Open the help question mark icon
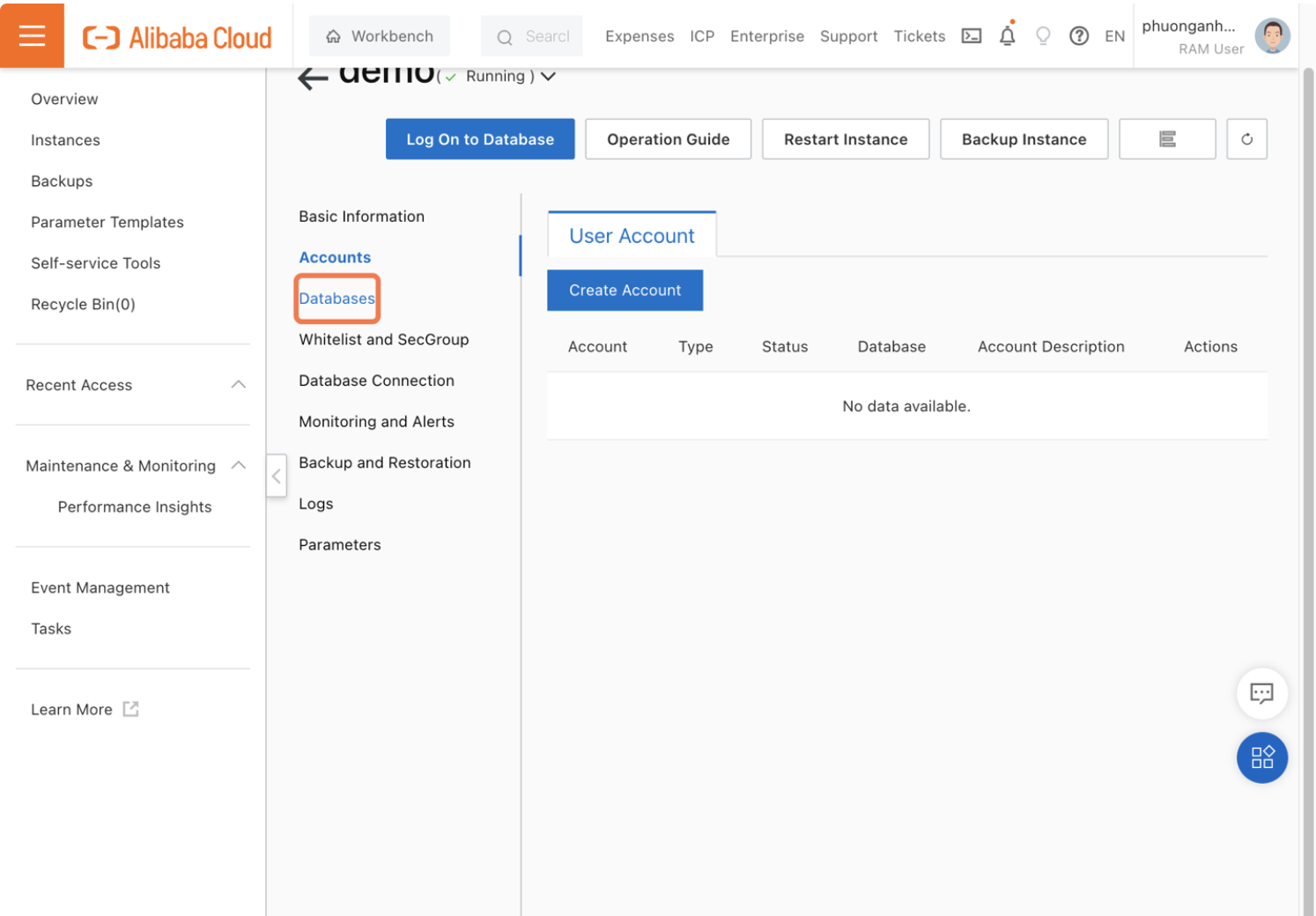 tap(1079, 36)
